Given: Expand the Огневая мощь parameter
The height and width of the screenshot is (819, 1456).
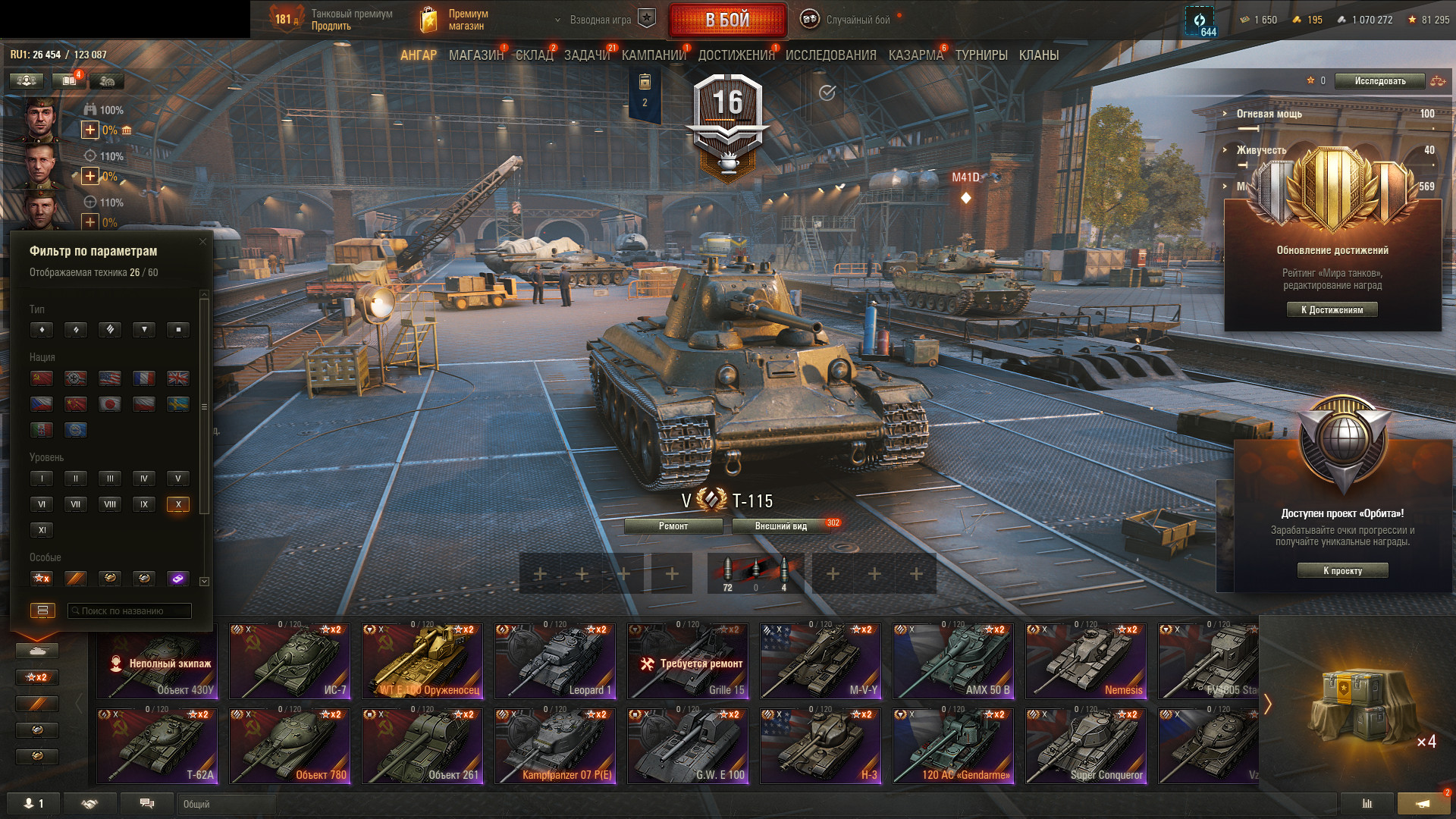Looking at the screenshot, I should [1269, 114].
